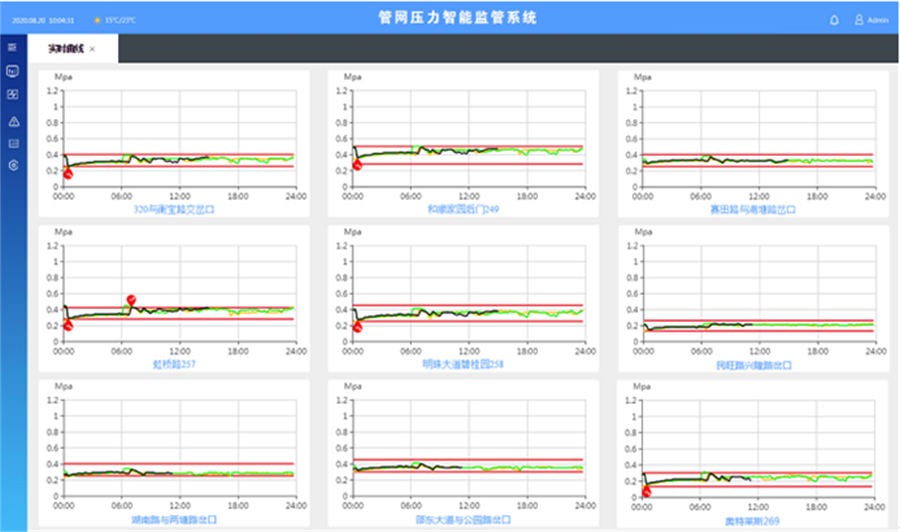Click the Admin user profile icon
The width and height of the screenshot is (900, 532).
tap(858, 19)
